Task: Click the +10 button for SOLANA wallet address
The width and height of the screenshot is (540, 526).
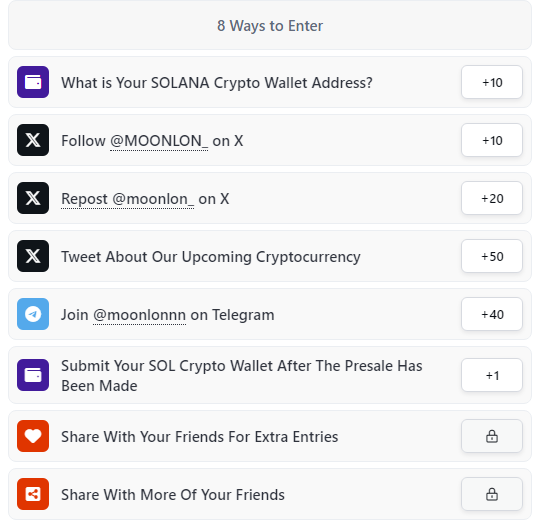Action: pyautogui.click(x=492, y=82)
